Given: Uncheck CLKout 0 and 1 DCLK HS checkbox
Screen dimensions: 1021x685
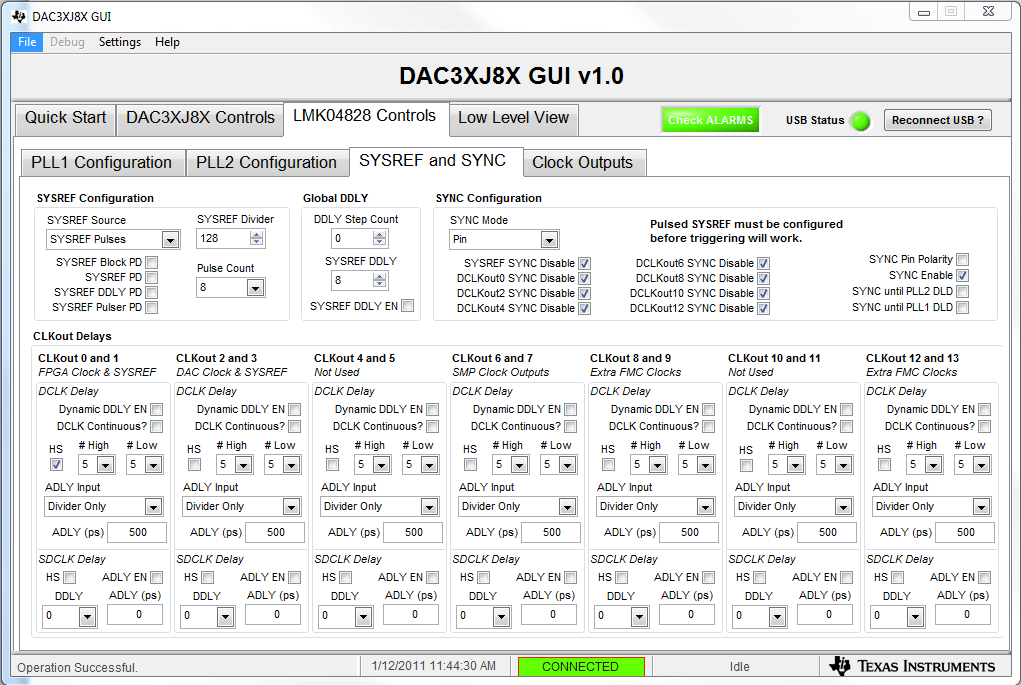Looking at the screenshot, I should point(57,464).
